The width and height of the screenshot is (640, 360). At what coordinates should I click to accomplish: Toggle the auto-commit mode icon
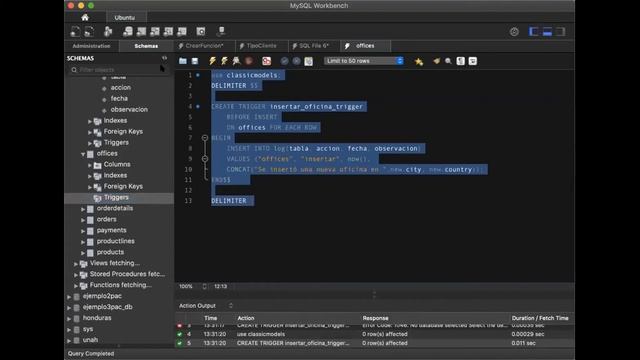click(x=309, y=61)
